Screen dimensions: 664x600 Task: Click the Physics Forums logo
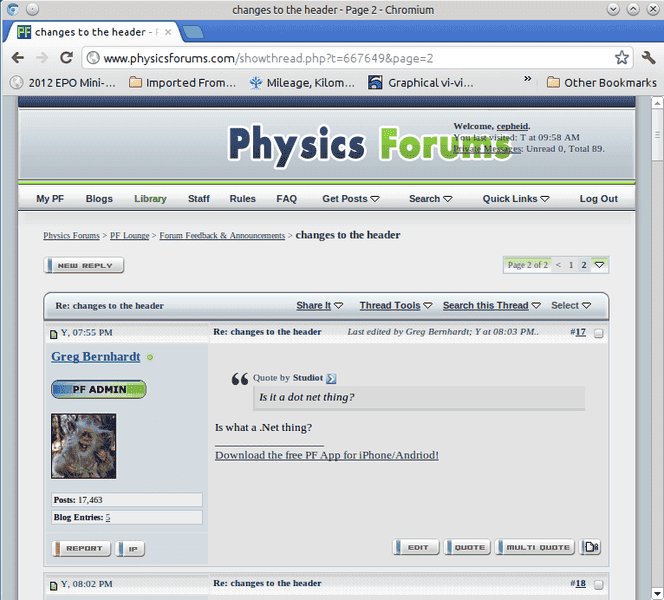click(x=370, y=145)
